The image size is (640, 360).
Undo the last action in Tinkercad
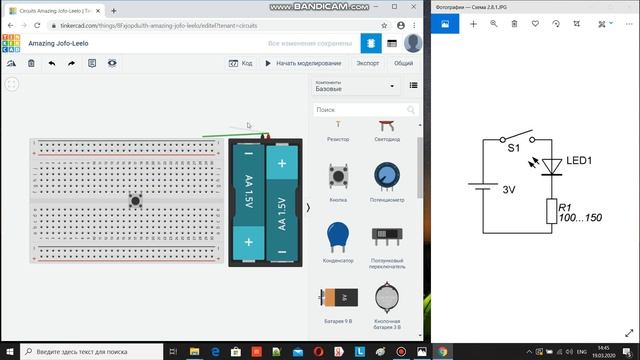(51, 63)
